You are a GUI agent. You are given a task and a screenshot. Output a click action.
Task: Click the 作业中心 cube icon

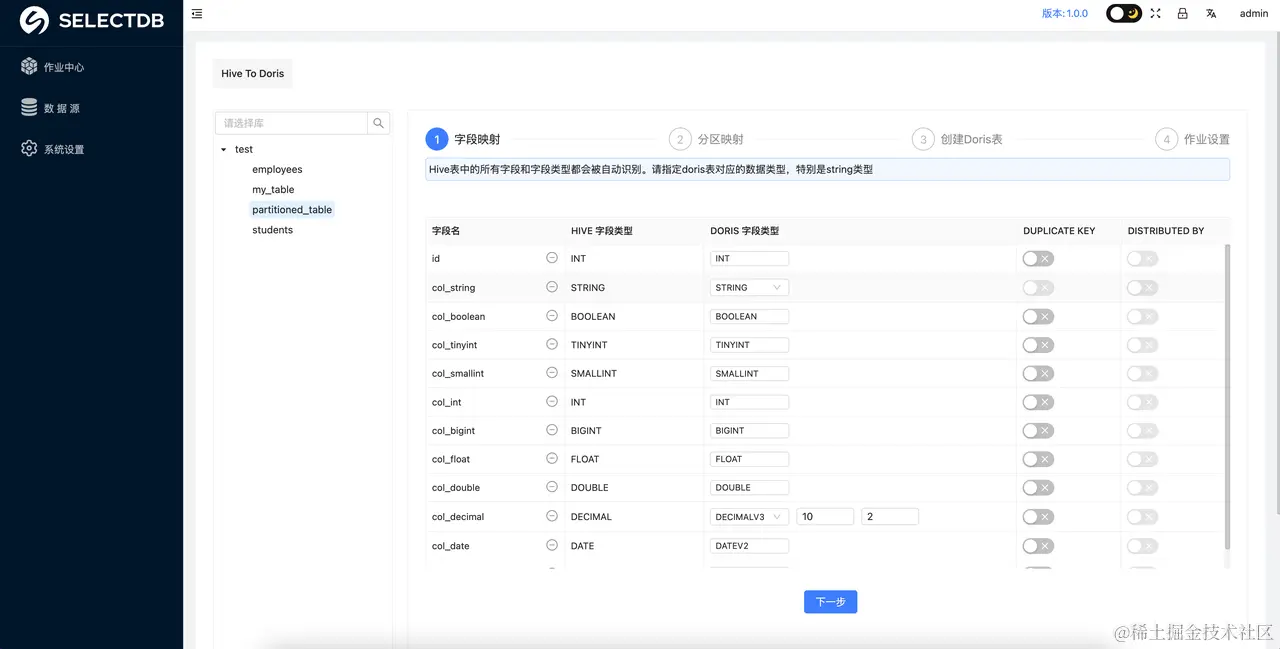coord(29,67)
